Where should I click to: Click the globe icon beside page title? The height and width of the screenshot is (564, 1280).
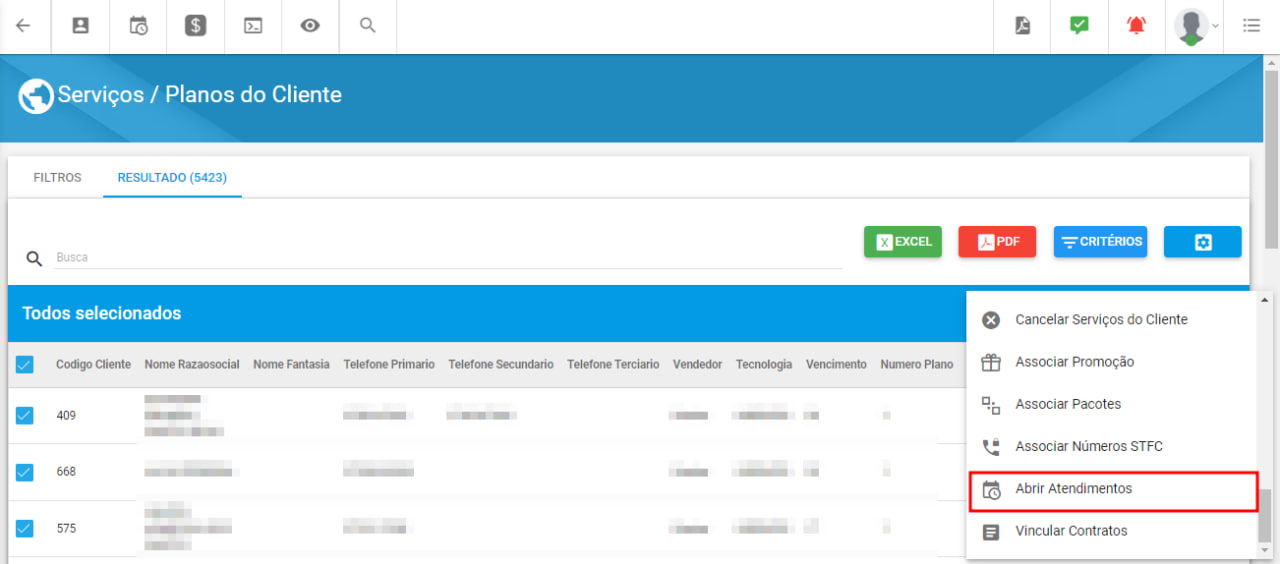click(36, 96)
